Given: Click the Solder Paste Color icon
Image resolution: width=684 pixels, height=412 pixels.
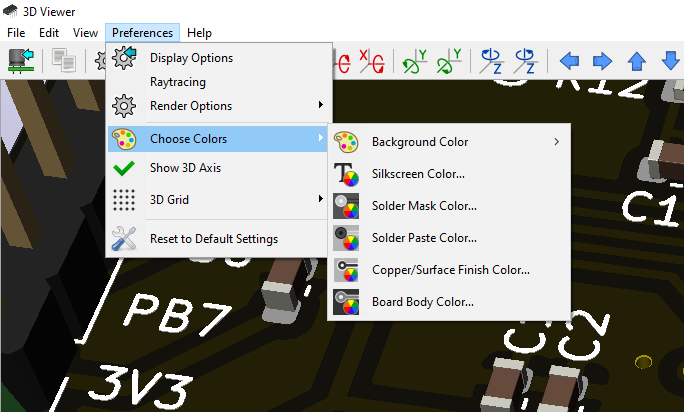Looking at the screenshot, I should 346,238.
